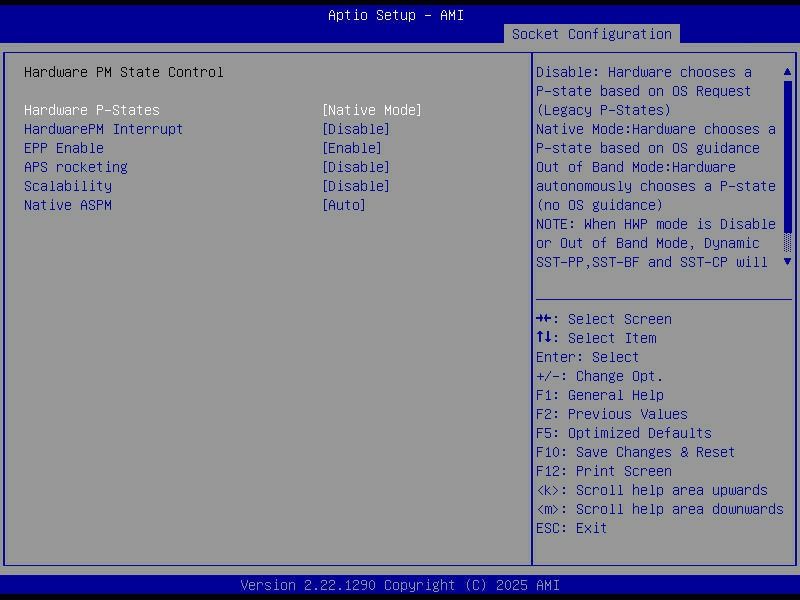The image size is (800, 600).
Task: Open the Native ASPM Auto value
Action: coord(344,205)
